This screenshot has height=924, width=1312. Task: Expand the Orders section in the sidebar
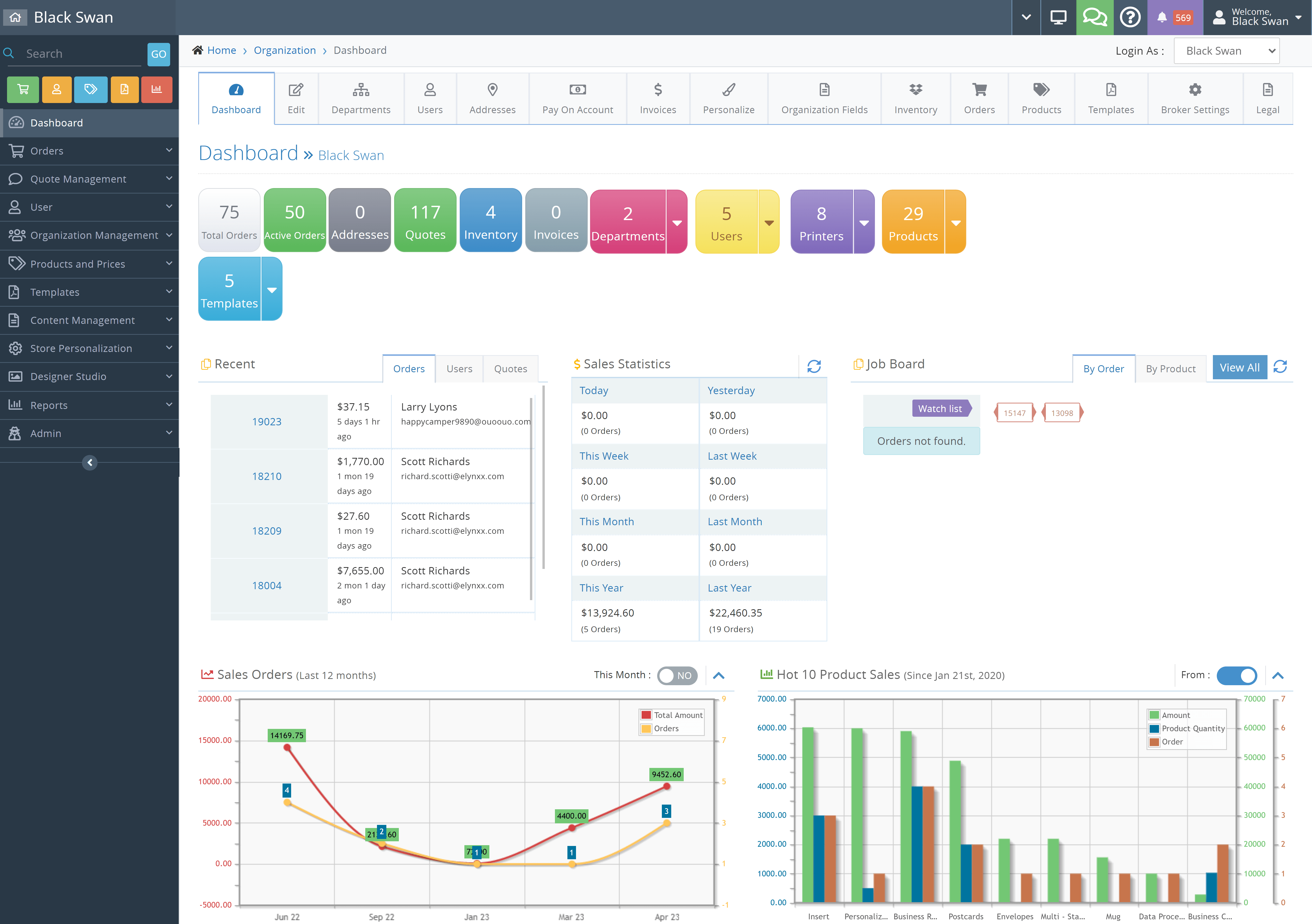89,151
